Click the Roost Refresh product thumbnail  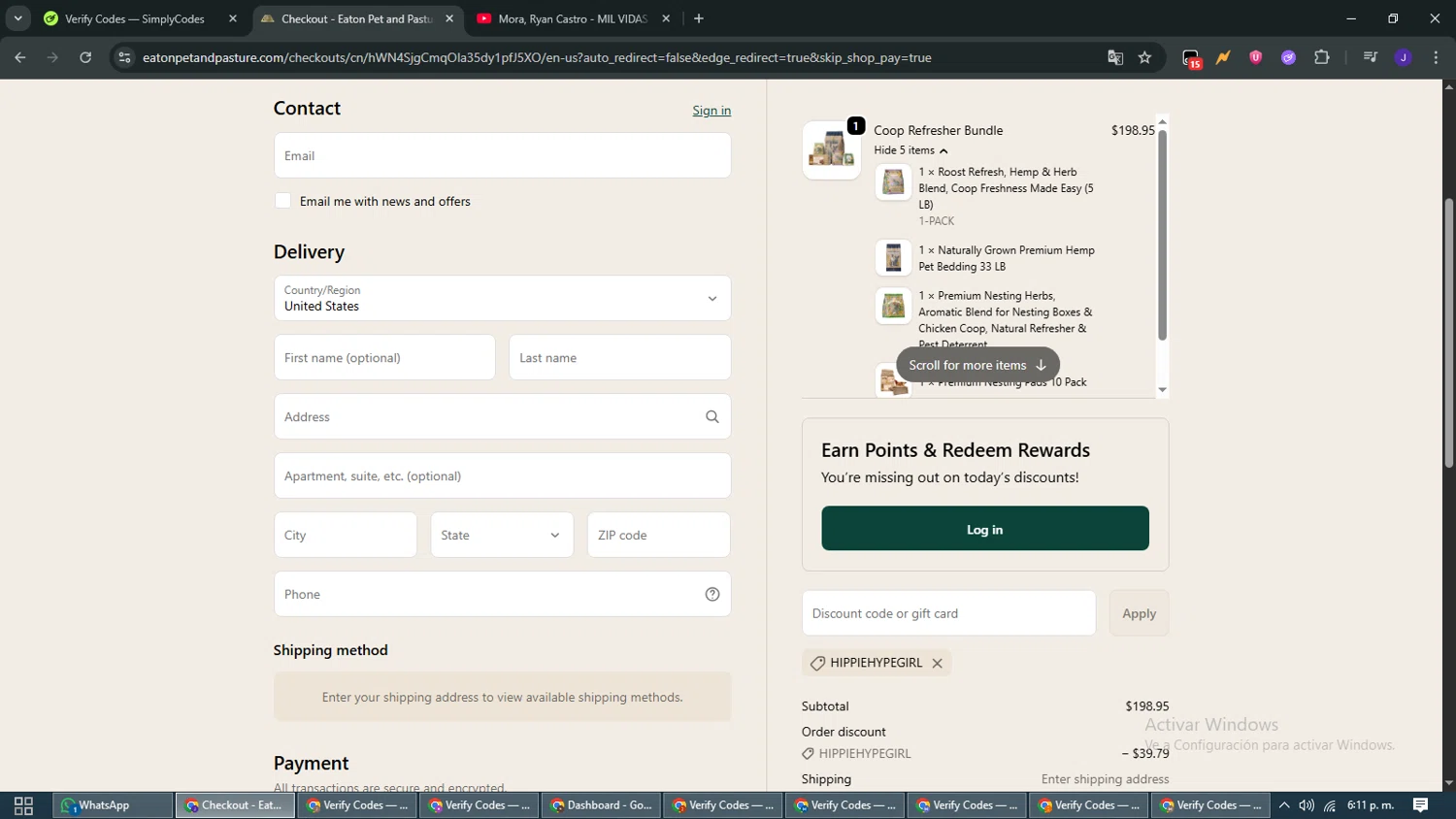pos(893,181)
